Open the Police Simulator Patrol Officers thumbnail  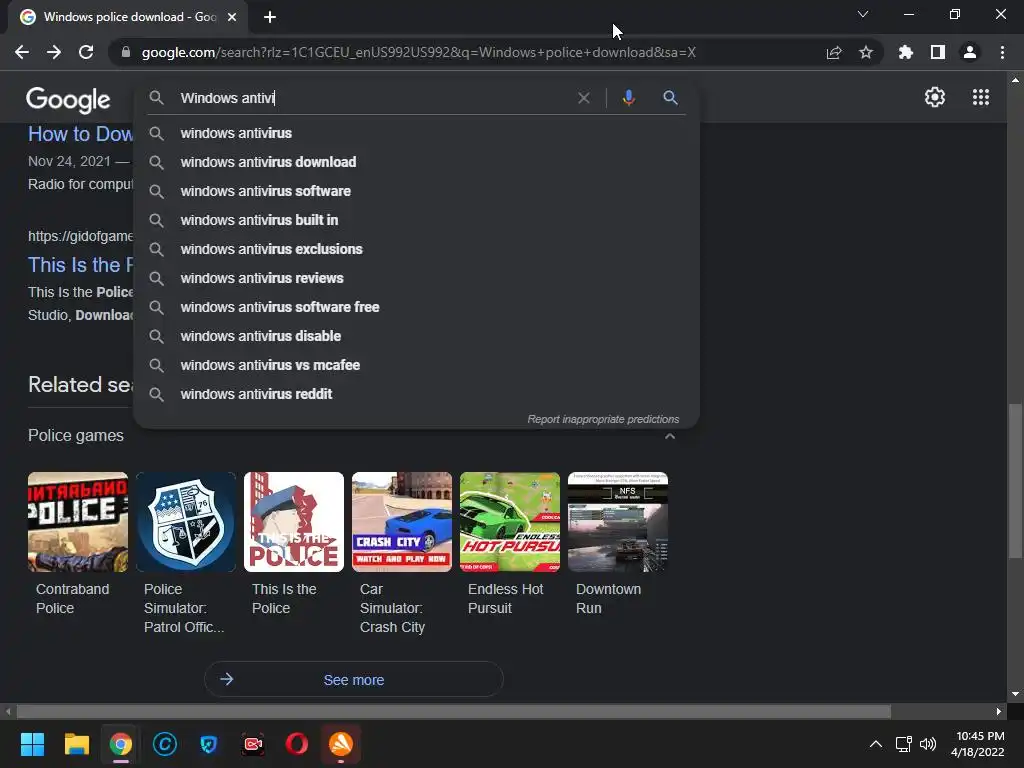(x=185, y=522)
